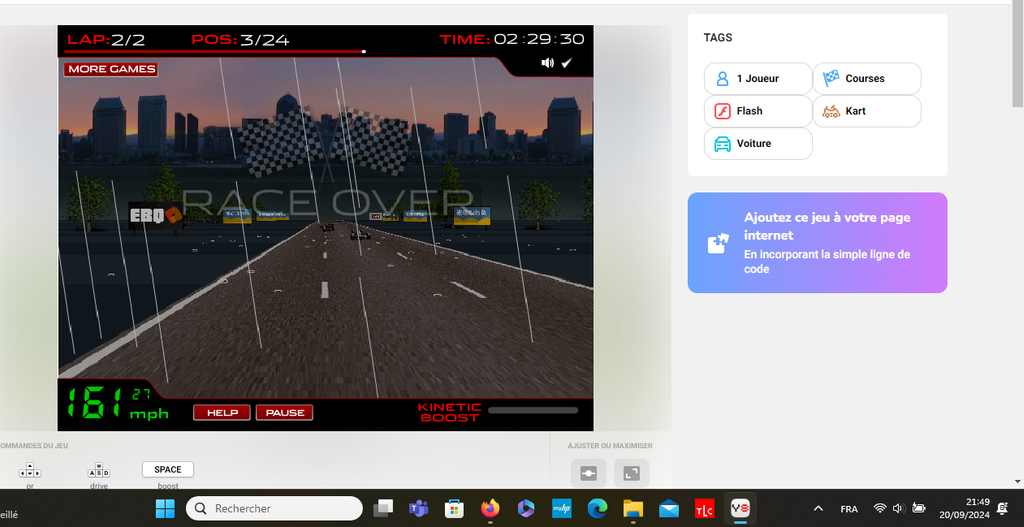Click the WASD keys control icon
This screenshot has height=527, width=1024.
[x=99, y=470]
